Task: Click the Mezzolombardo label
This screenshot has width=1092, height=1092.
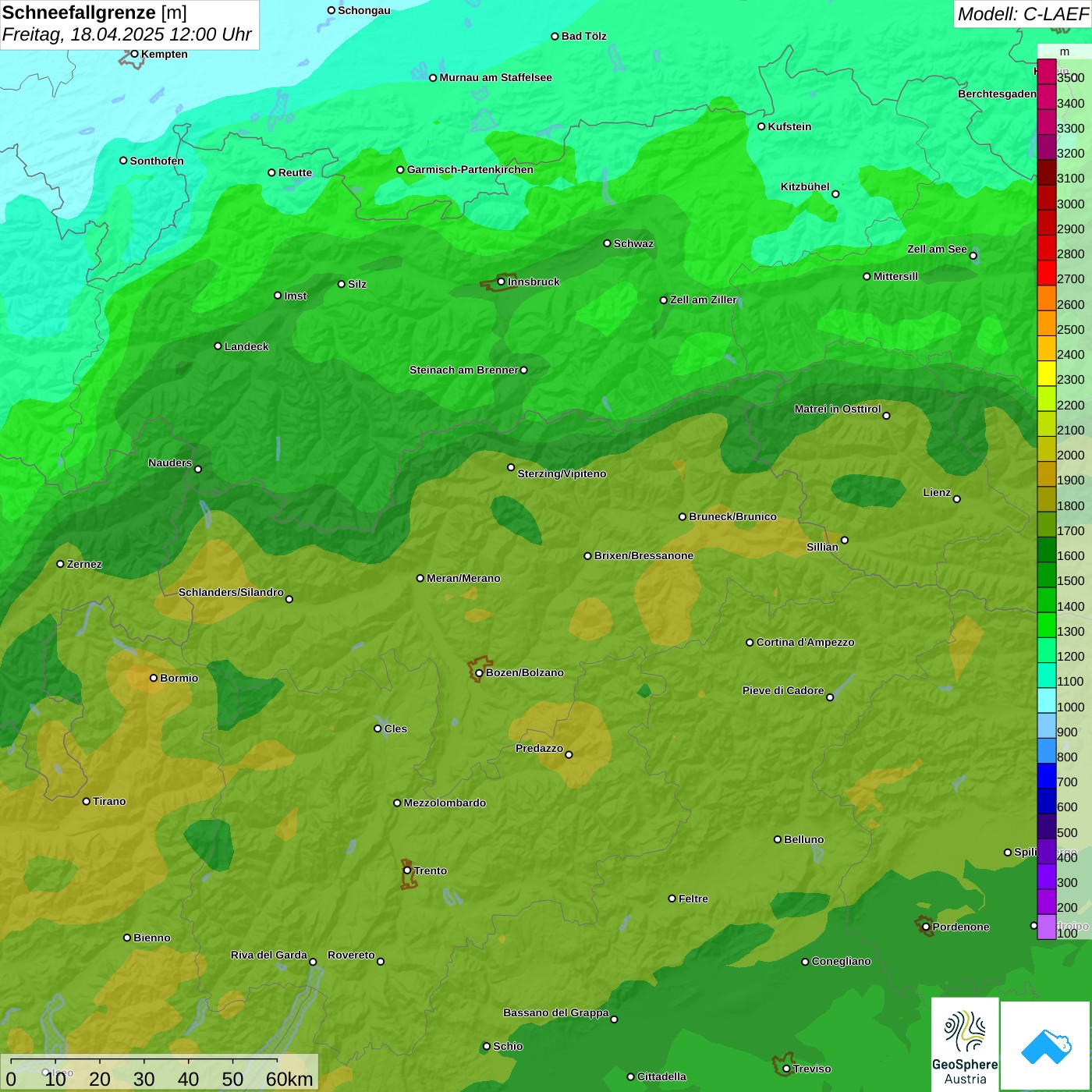Action: [x=445, y=803]
